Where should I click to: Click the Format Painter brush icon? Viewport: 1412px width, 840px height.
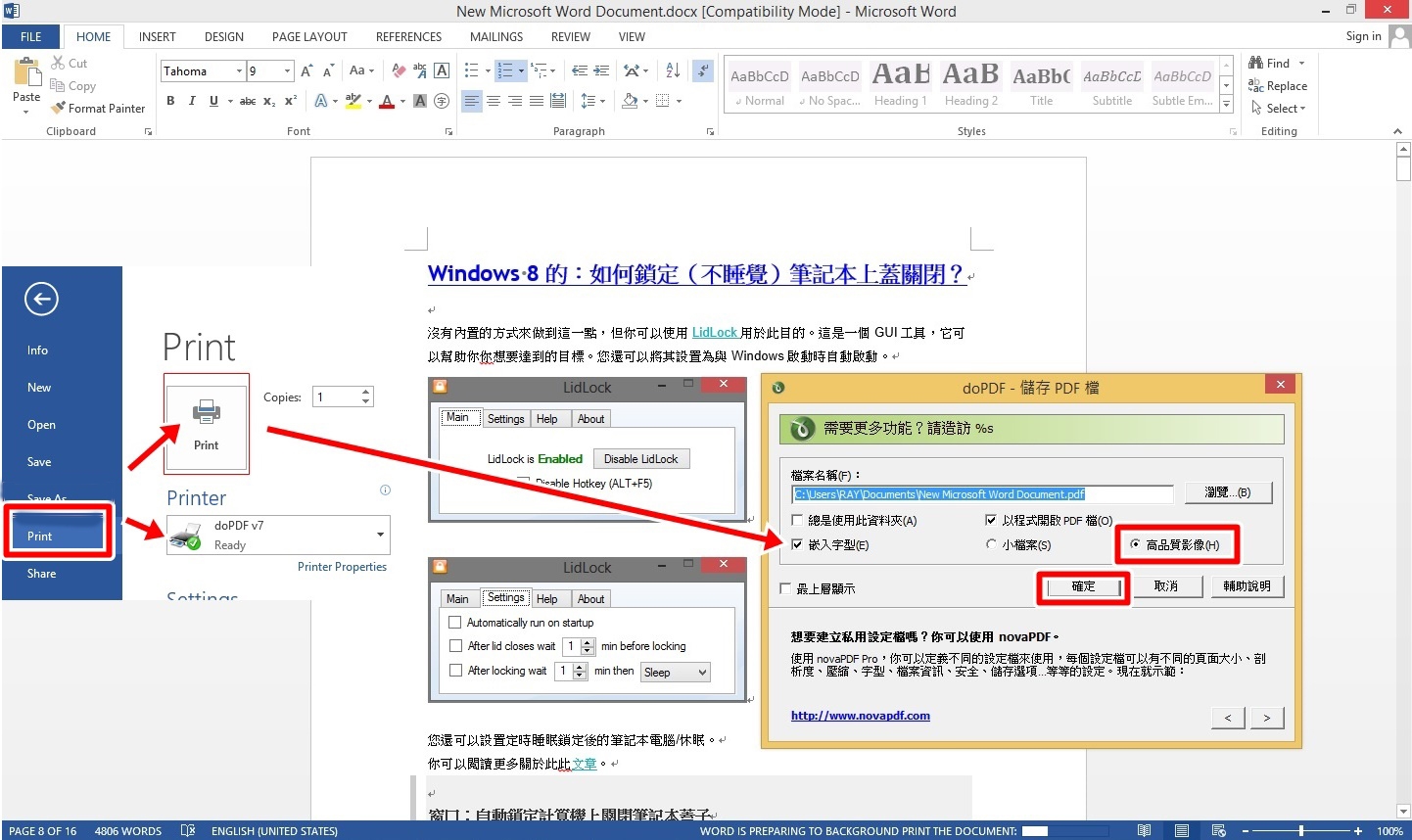[x=59, y=109]
